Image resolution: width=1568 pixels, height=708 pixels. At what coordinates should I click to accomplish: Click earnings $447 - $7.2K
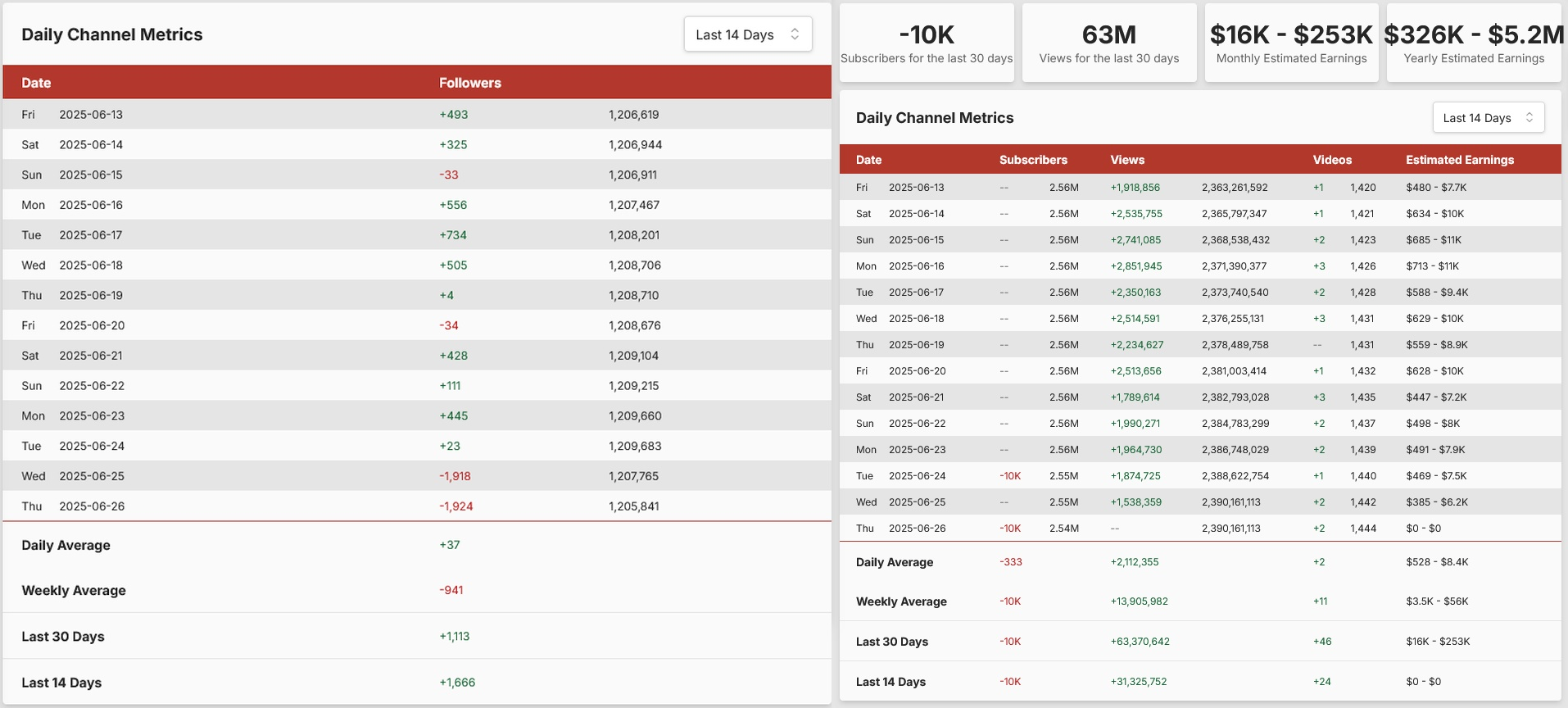[1436, 397]
